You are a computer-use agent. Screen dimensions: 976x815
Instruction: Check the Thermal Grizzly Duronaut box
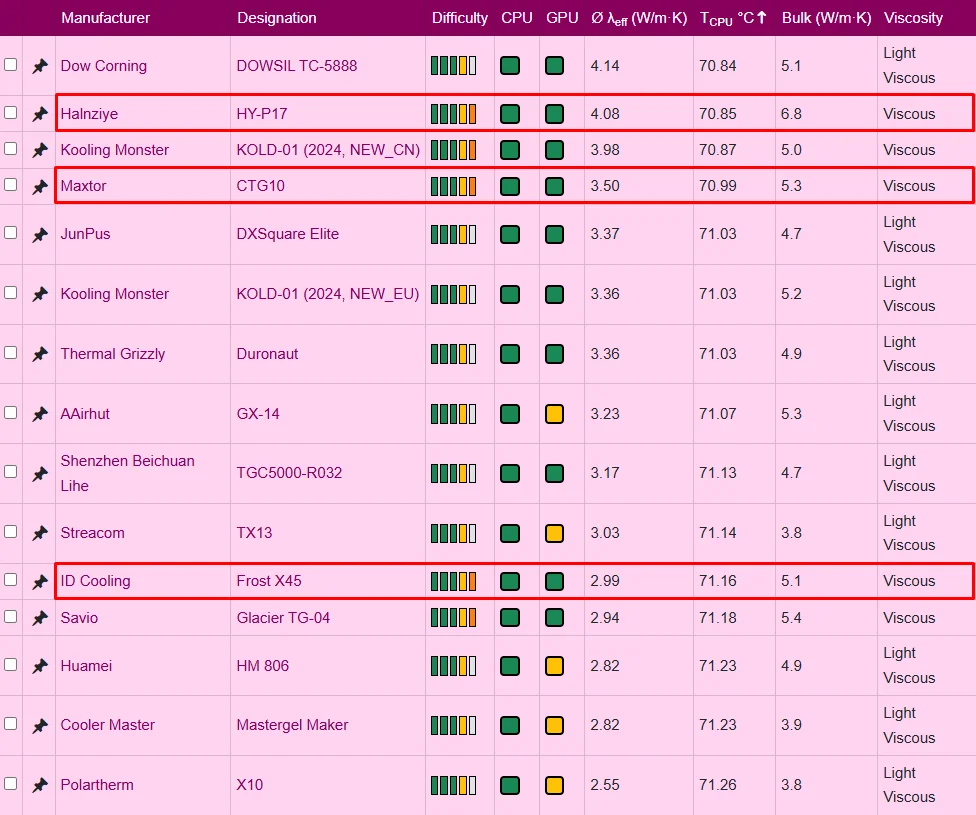[x=11, y=352]
